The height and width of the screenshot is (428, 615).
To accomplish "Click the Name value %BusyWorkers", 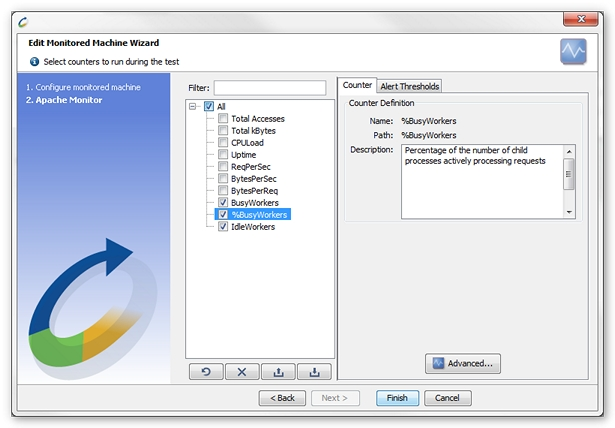I will tap(429, 121).
